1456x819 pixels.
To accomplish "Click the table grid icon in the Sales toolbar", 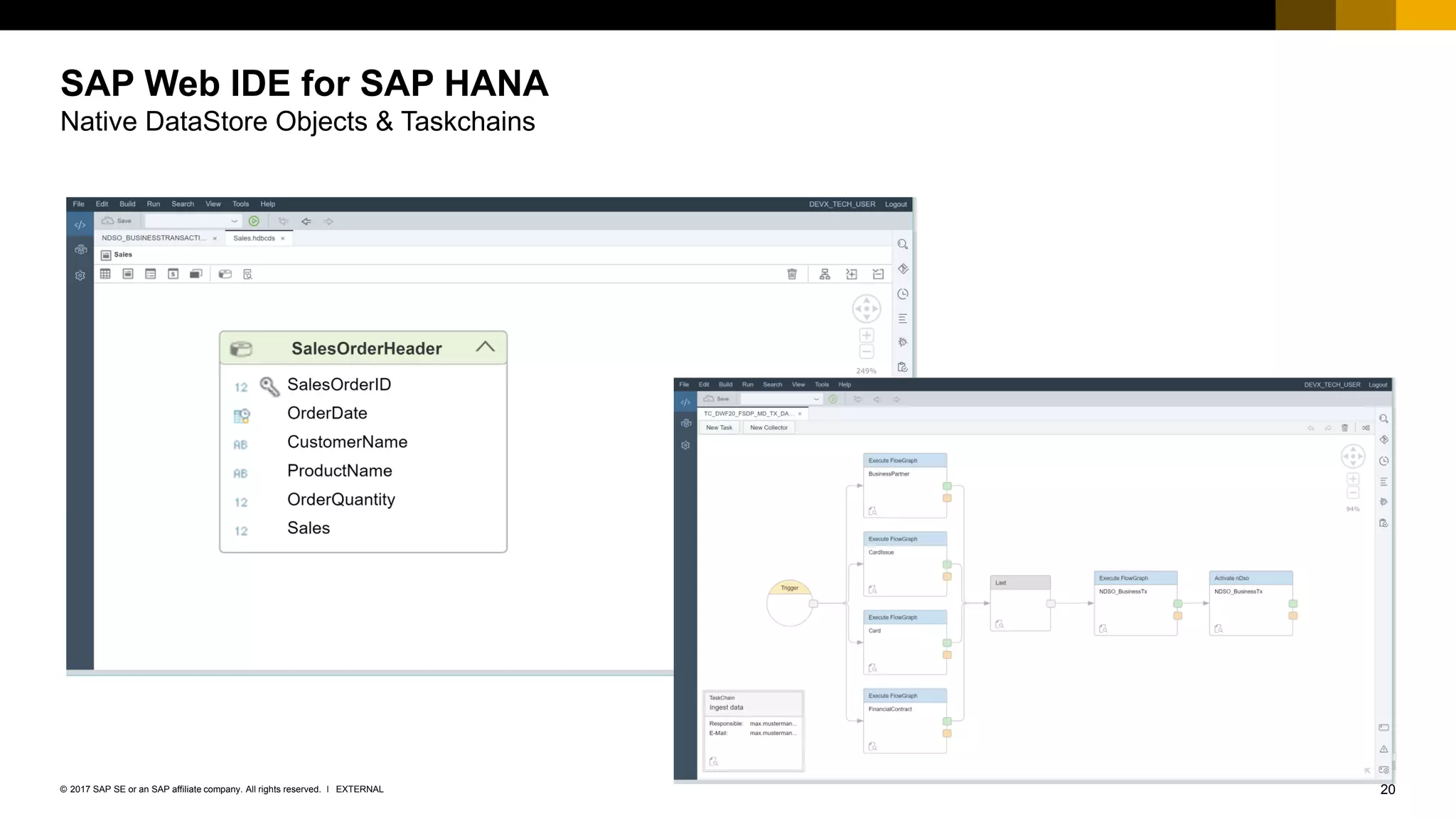I will 105,274.
